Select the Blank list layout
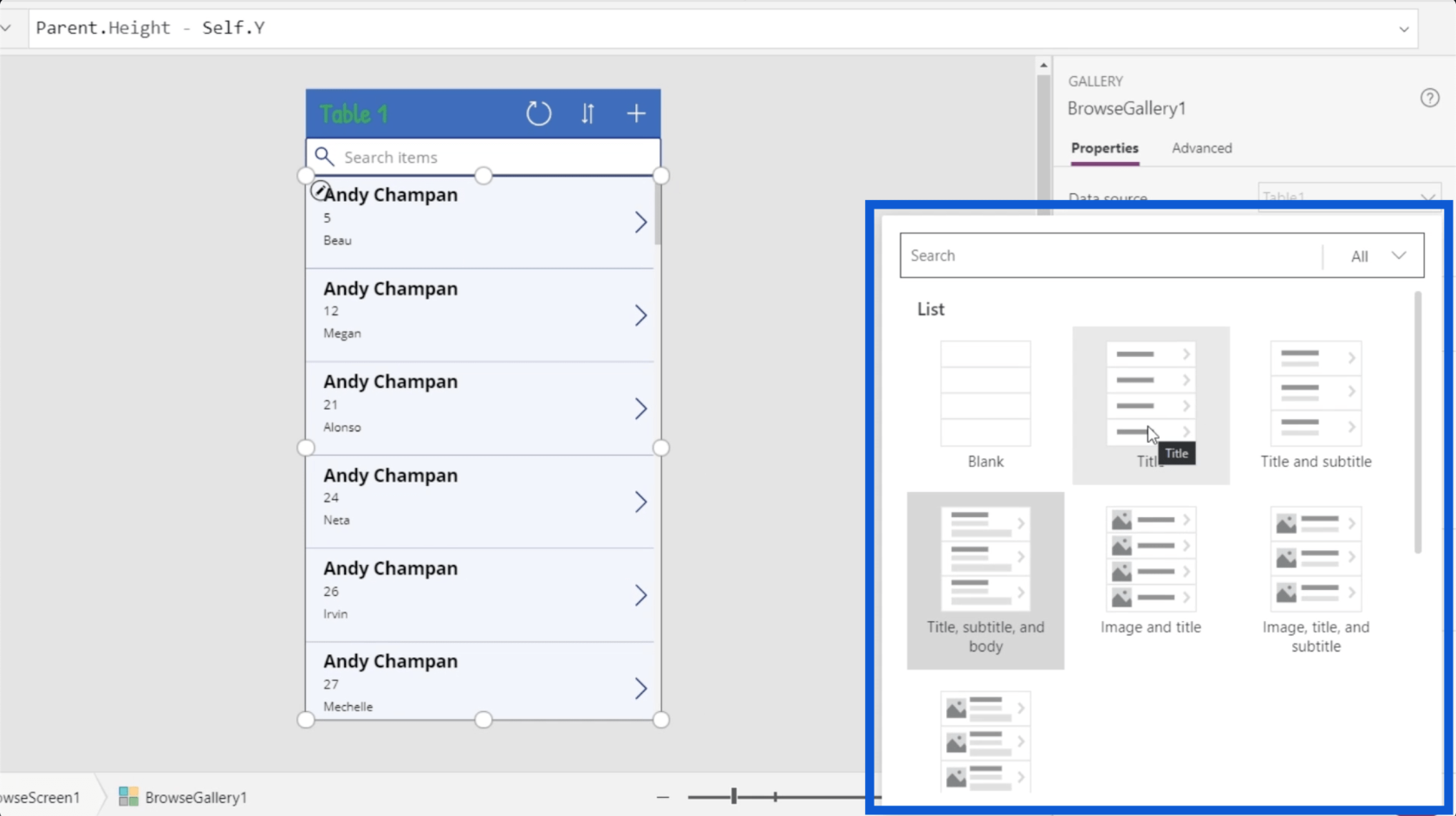Viewport: 1456px width, 816px height. pos(985,405)
